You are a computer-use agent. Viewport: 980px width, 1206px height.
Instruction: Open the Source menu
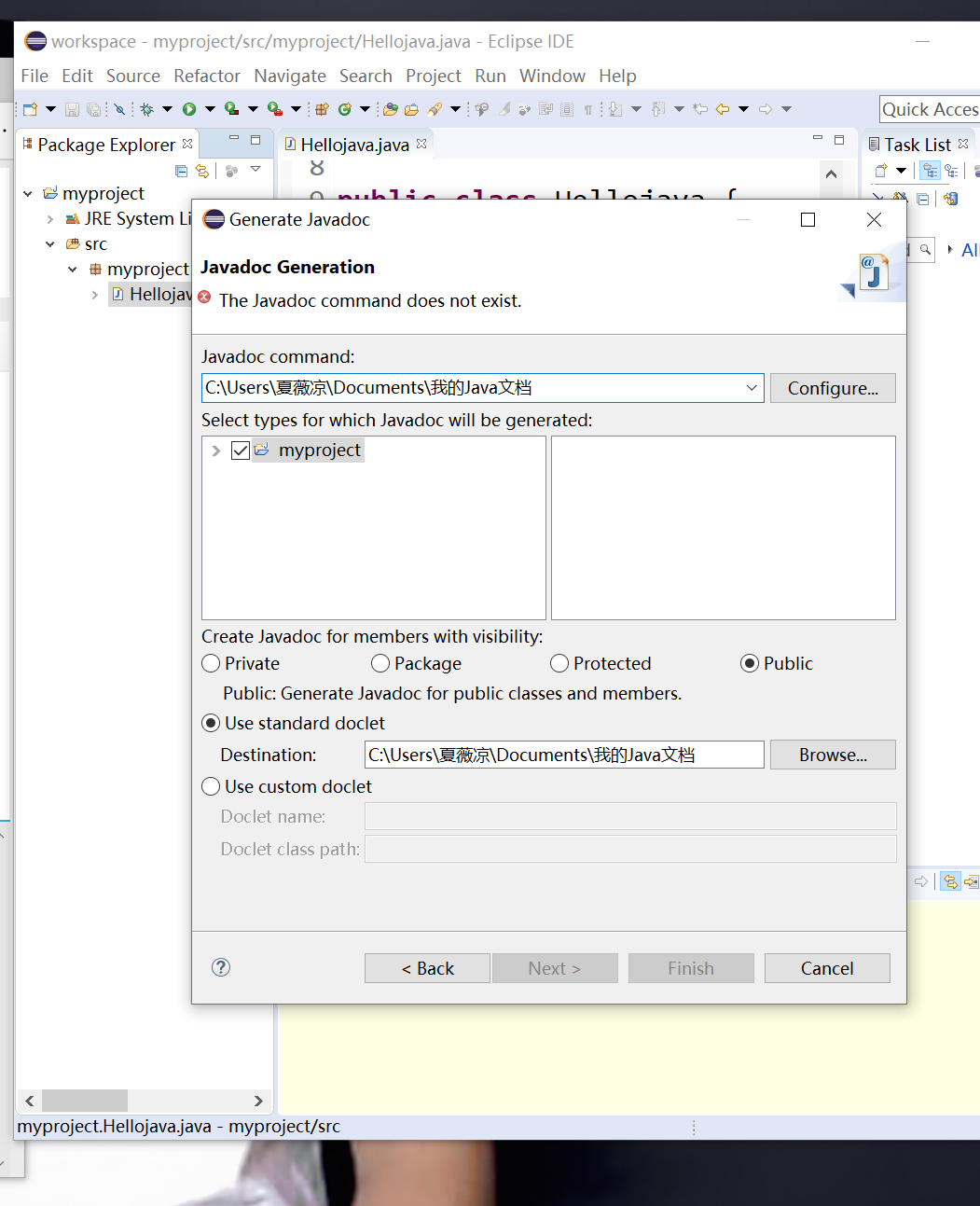click(x=133, y=76)
